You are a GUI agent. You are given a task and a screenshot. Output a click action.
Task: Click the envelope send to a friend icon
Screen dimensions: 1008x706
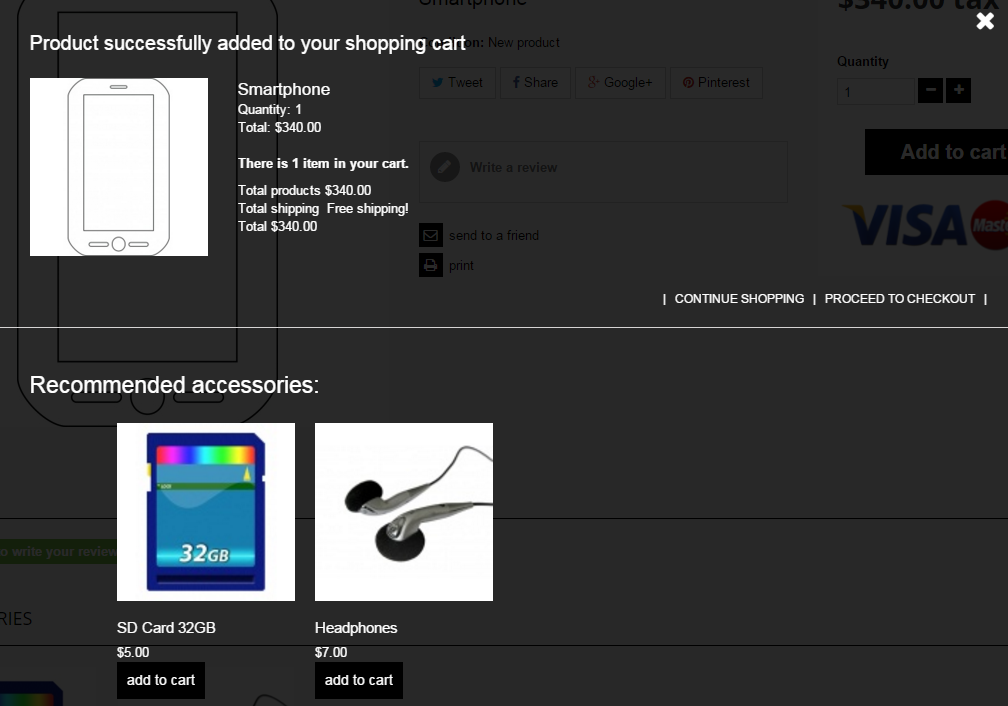click(431, 235)
